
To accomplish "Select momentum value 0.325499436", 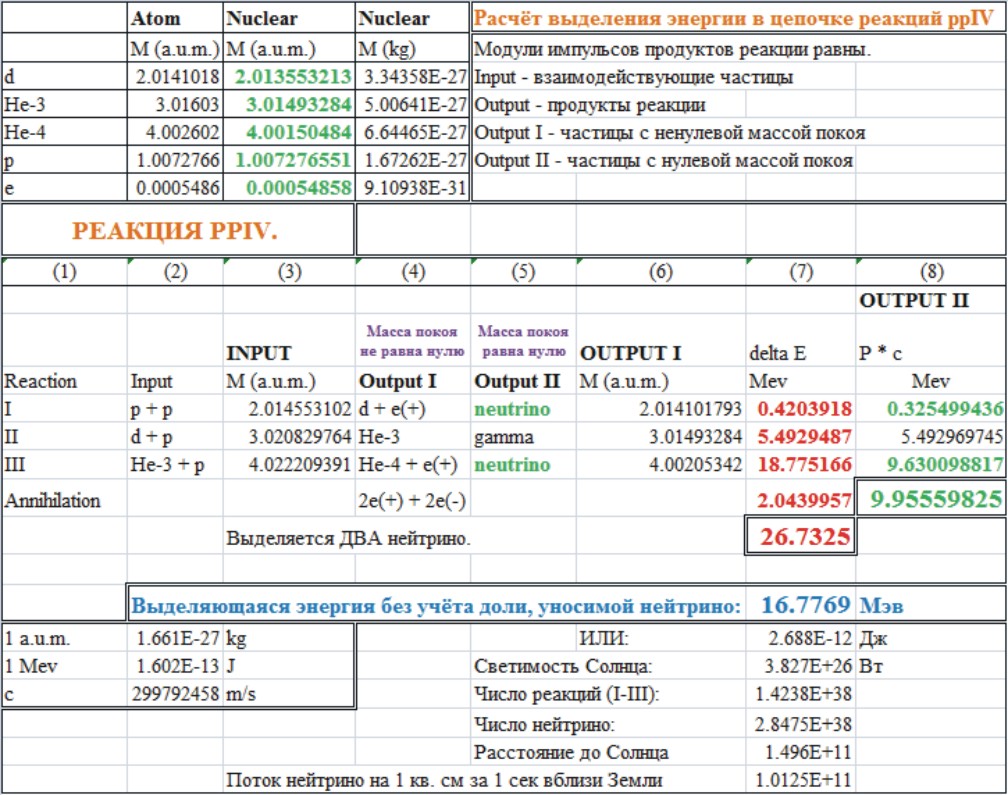I will [932, 409].
